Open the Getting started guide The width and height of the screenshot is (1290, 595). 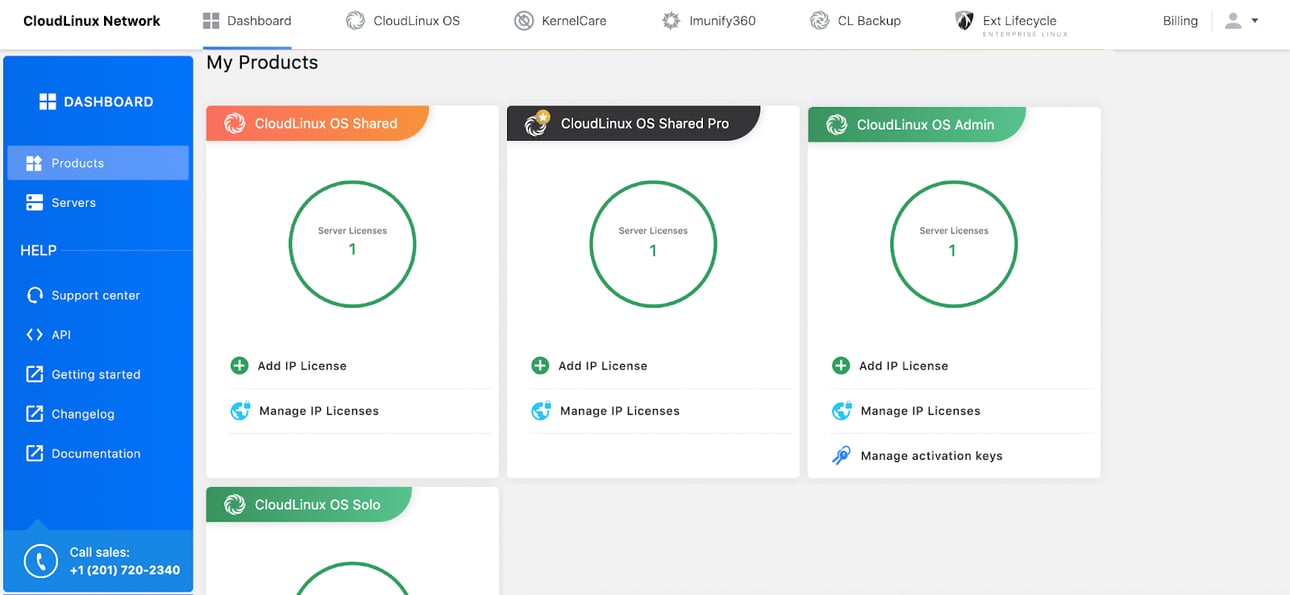point(95,374)
